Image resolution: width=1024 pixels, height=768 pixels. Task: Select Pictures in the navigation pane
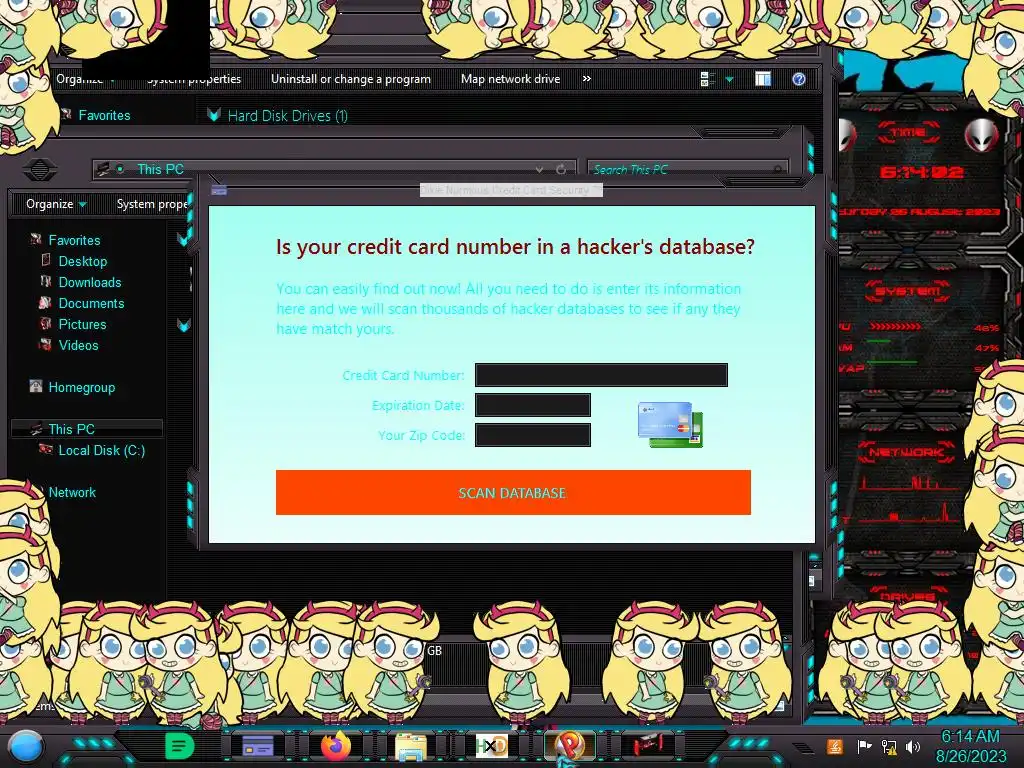[82, 324]
